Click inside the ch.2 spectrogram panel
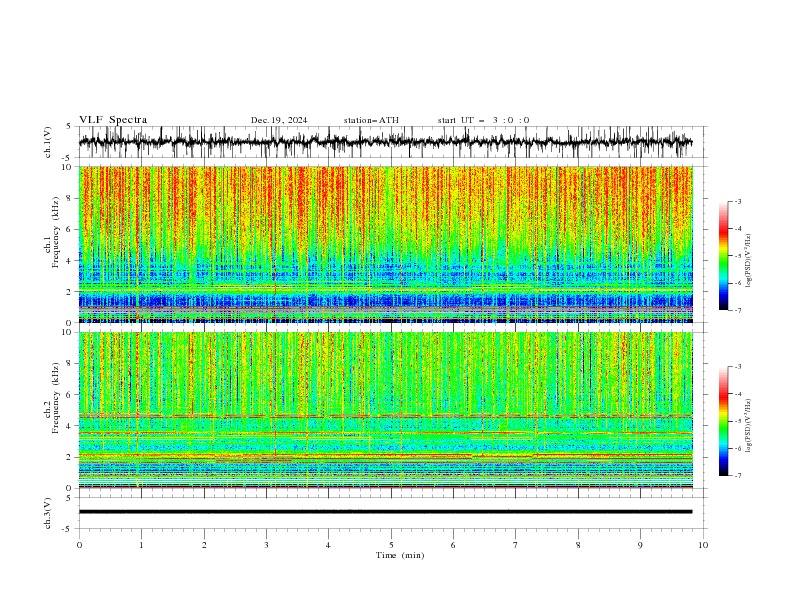792x612 pixels. click(x=385, y=410)
